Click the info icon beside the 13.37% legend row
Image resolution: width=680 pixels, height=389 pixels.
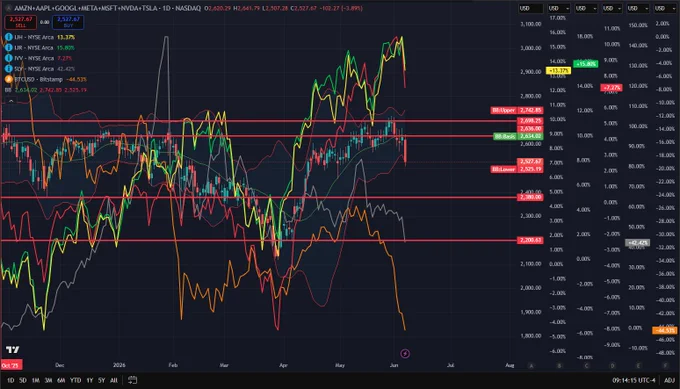click(x=8, y=37)
